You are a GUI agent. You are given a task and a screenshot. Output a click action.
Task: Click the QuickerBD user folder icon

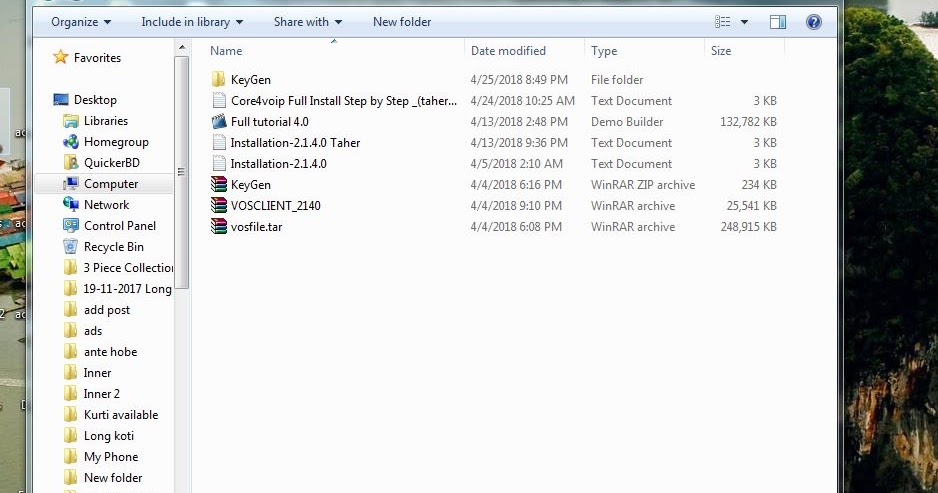(71, 163)
